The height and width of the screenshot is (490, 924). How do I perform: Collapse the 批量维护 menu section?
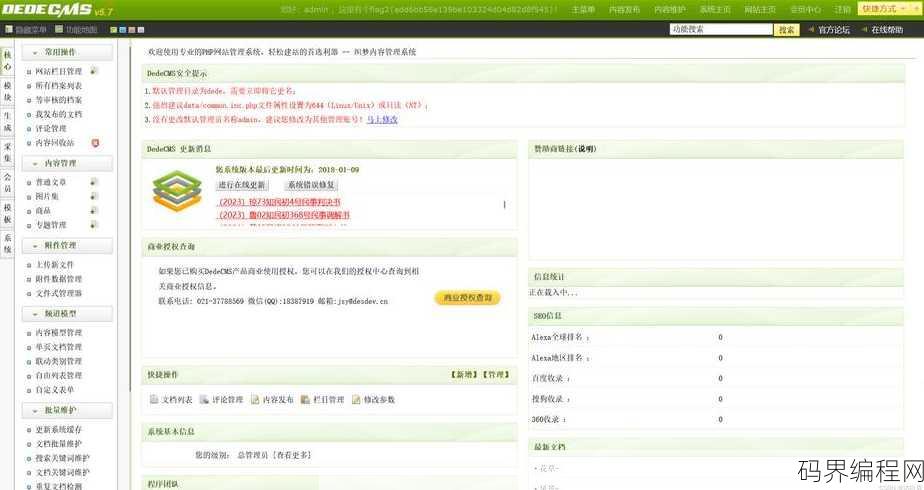(x=67, y=410)
